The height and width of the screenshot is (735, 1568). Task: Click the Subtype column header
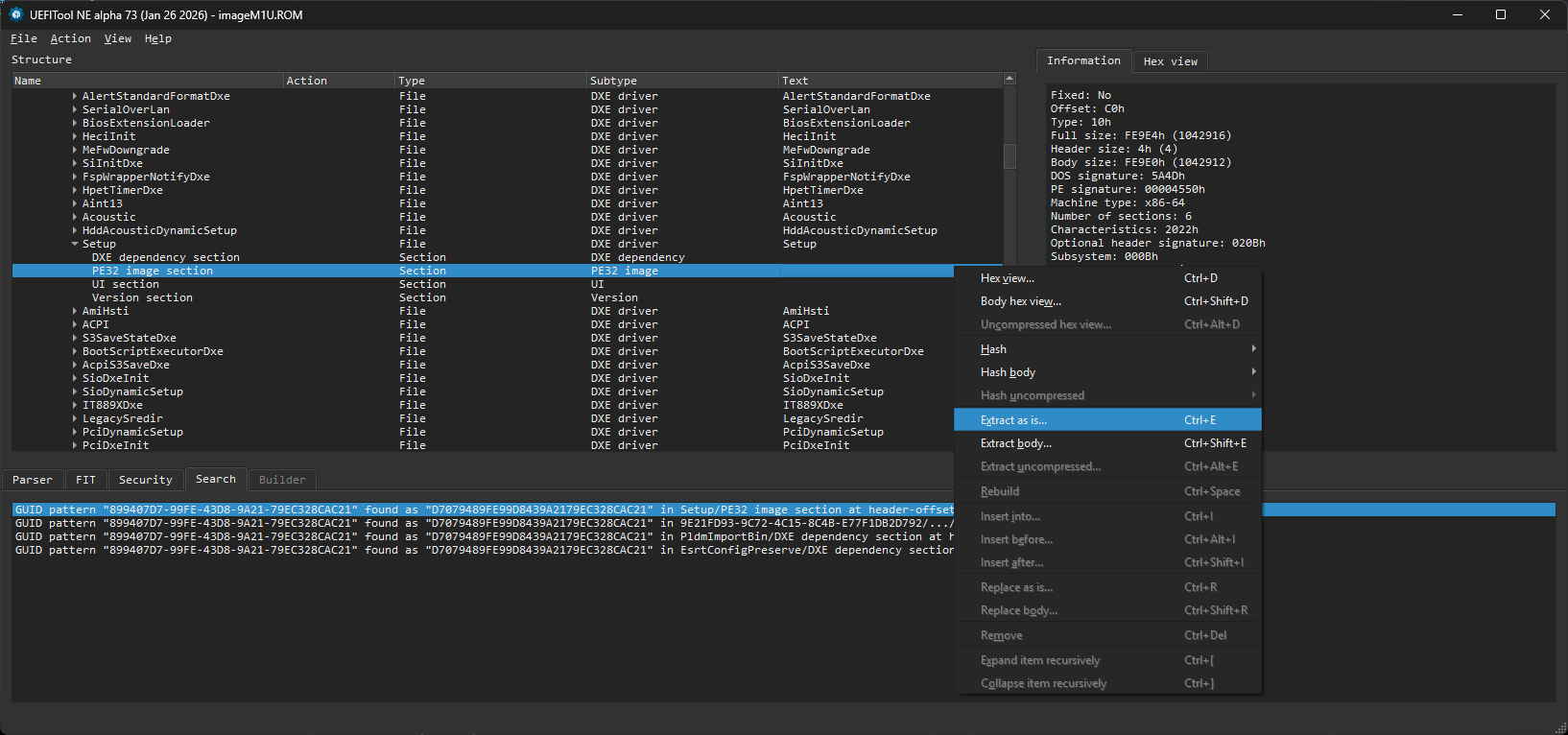[x=613, y=81]
